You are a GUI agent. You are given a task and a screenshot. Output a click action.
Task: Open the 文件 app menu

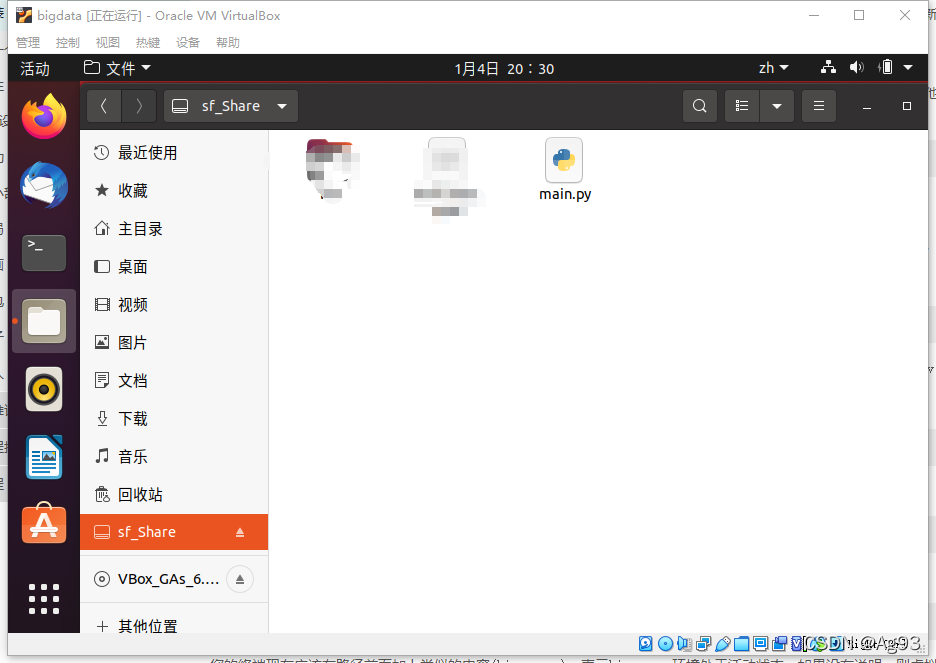coord(117,69)
